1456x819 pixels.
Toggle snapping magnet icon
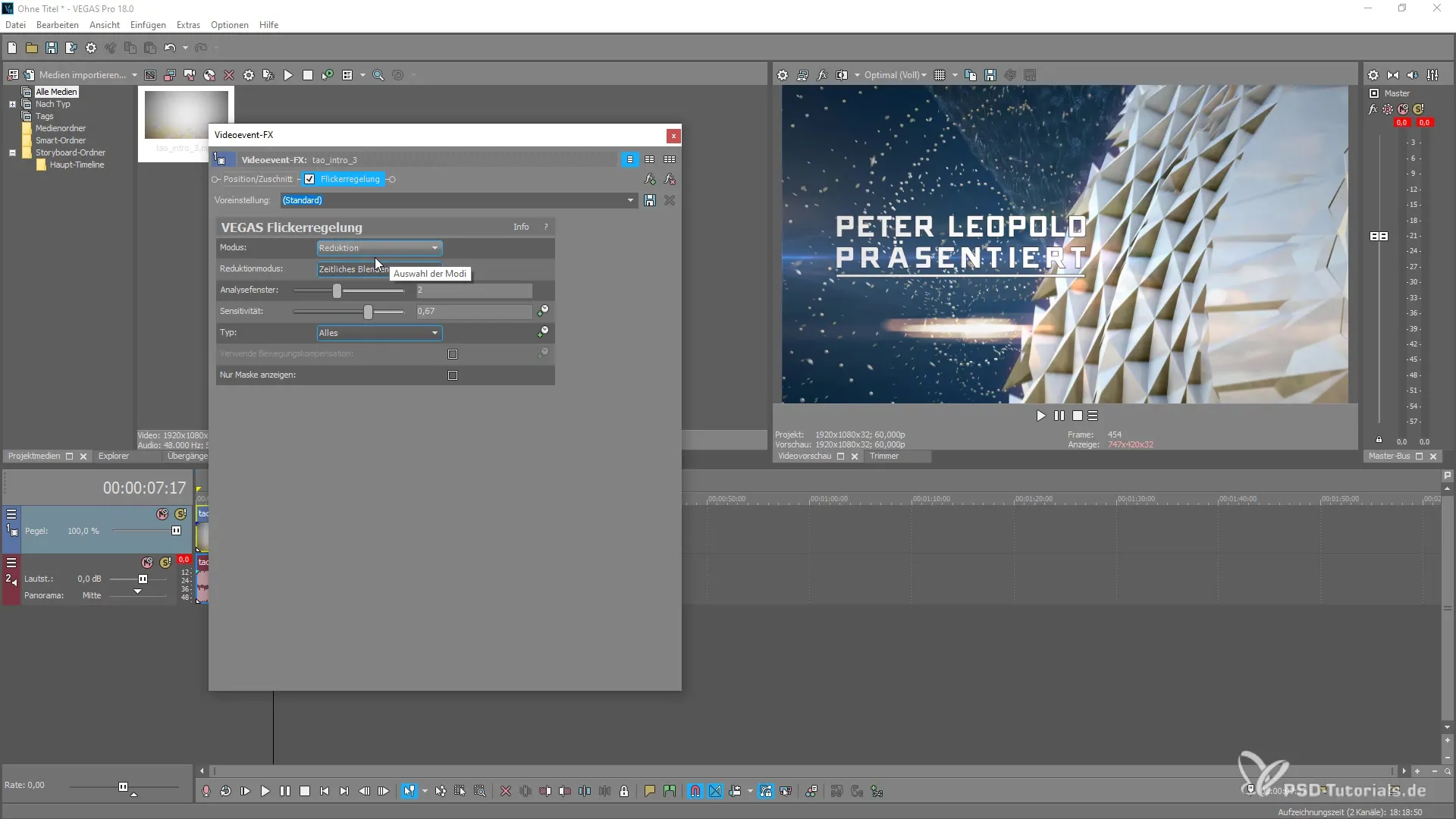coord(695,791)
